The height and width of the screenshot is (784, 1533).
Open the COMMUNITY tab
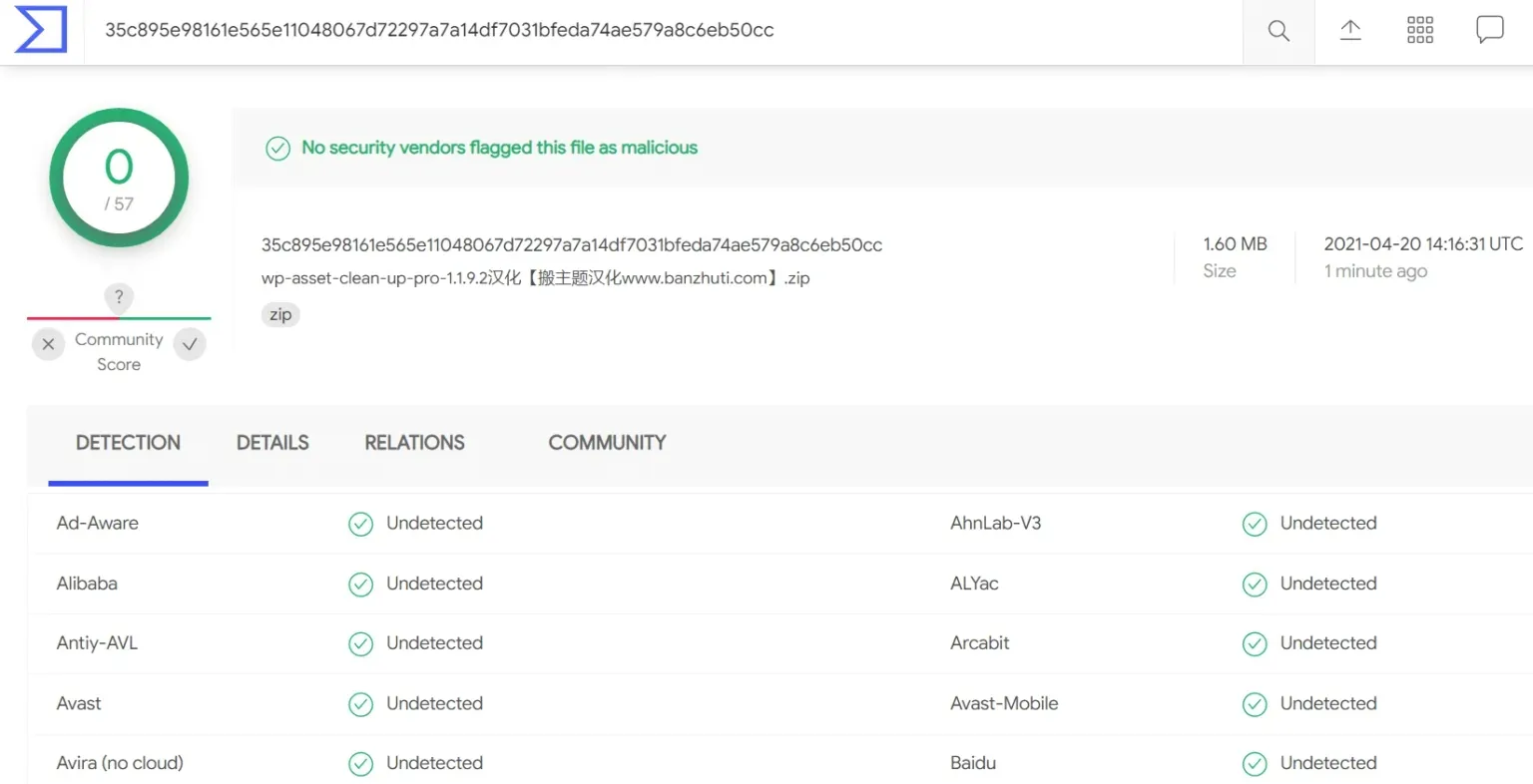pyautogui.click(x=607, y=443)
